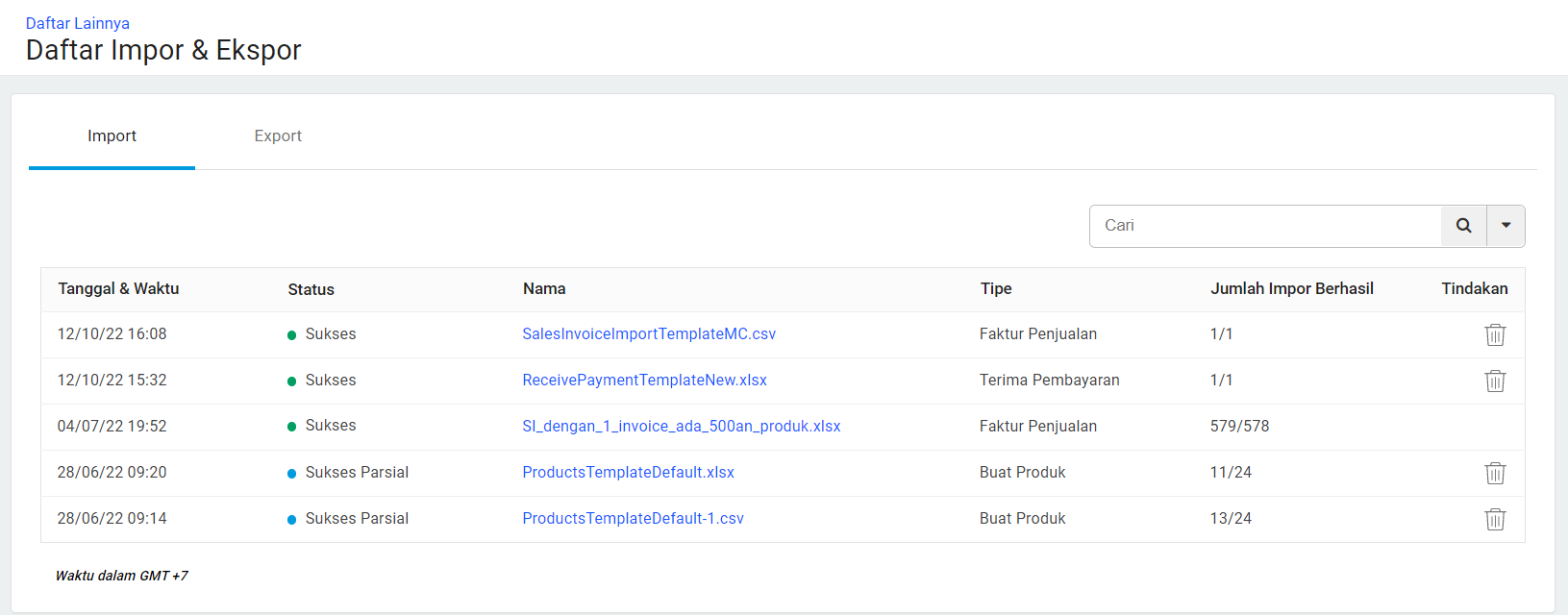This screenshot has width=1568, height=615.
Task: Expand the search filter dropdown arrow
Action: (x=1506, y=226)
